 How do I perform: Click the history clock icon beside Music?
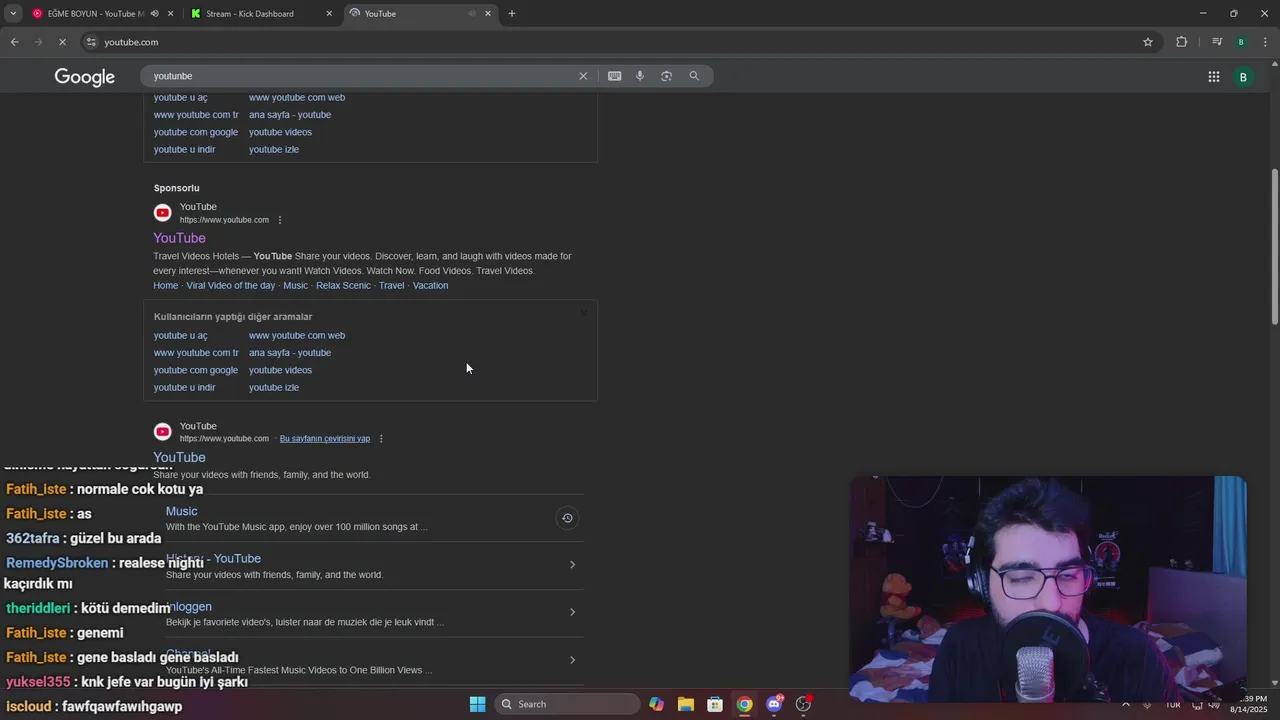point(567,518)
